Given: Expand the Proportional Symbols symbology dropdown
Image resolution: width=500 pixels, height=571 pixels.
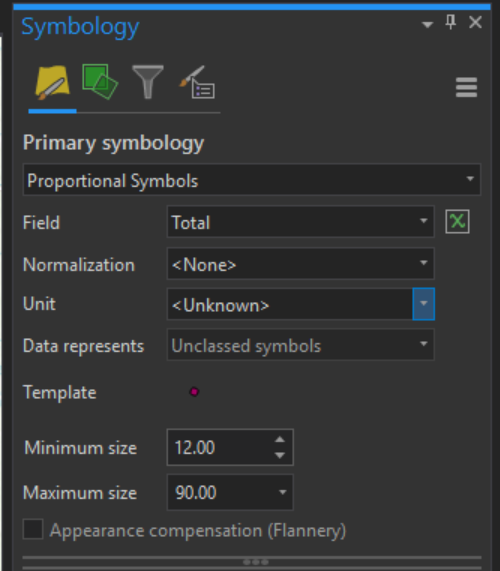Looking at the screenshot, I should coord(252,180).
